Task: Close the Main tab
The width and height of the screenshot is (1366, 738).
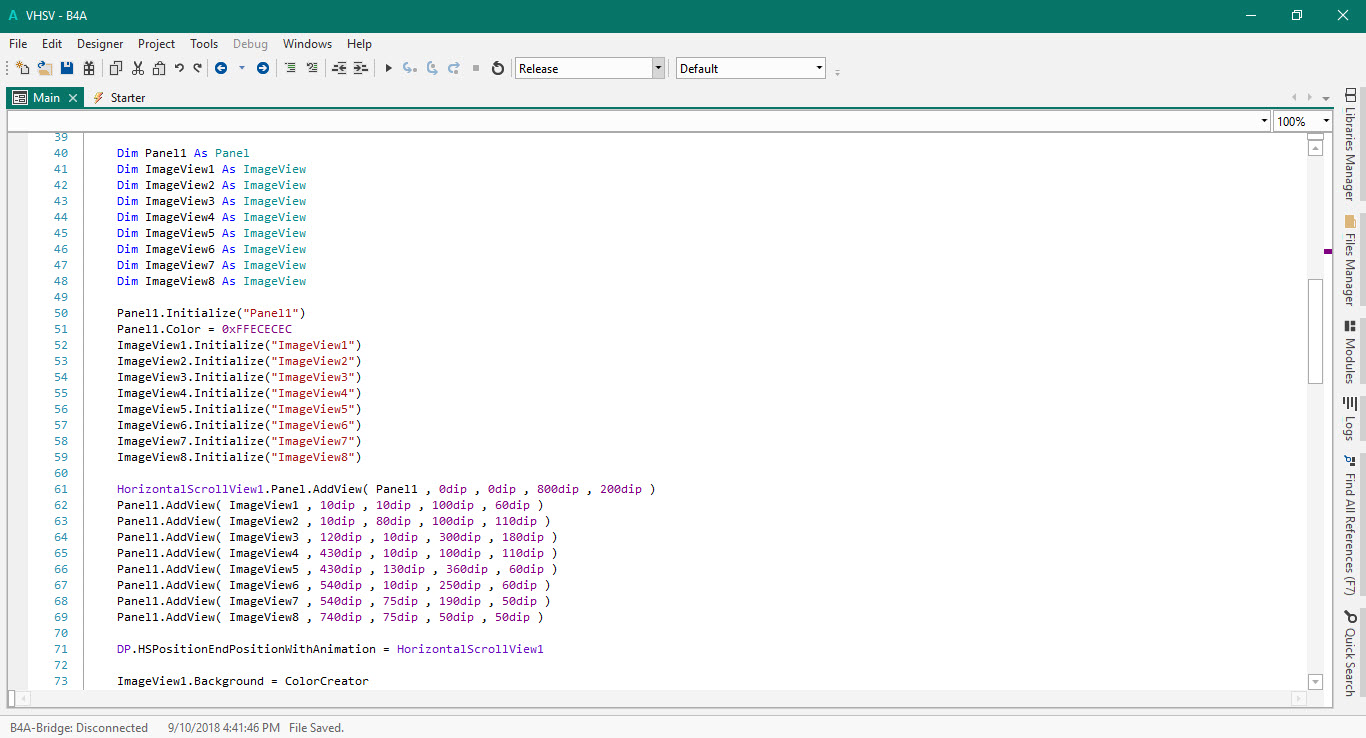Action: click(73, 98)
